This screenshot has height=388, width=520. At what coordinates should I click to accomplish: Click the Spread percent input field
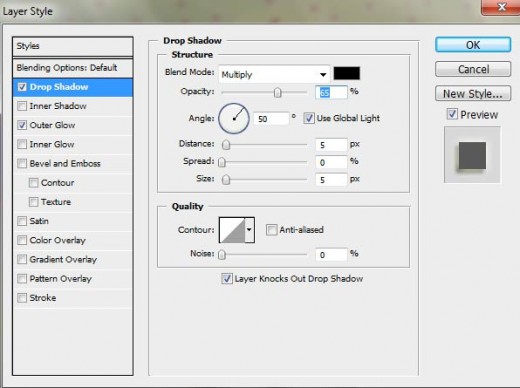point(331,162)
